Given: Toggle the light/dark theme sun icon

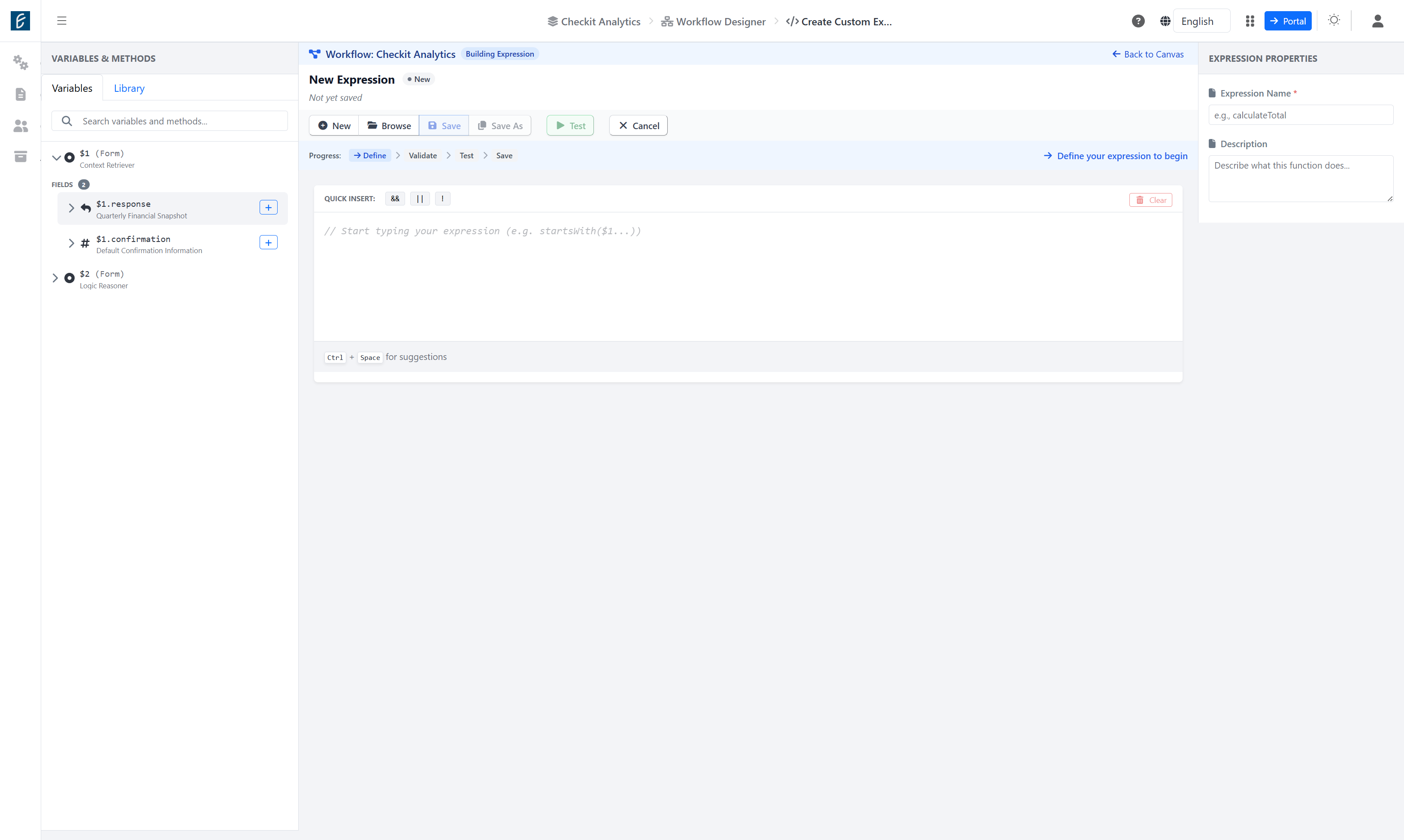Looking at the screenshot, I should 1334,20.
